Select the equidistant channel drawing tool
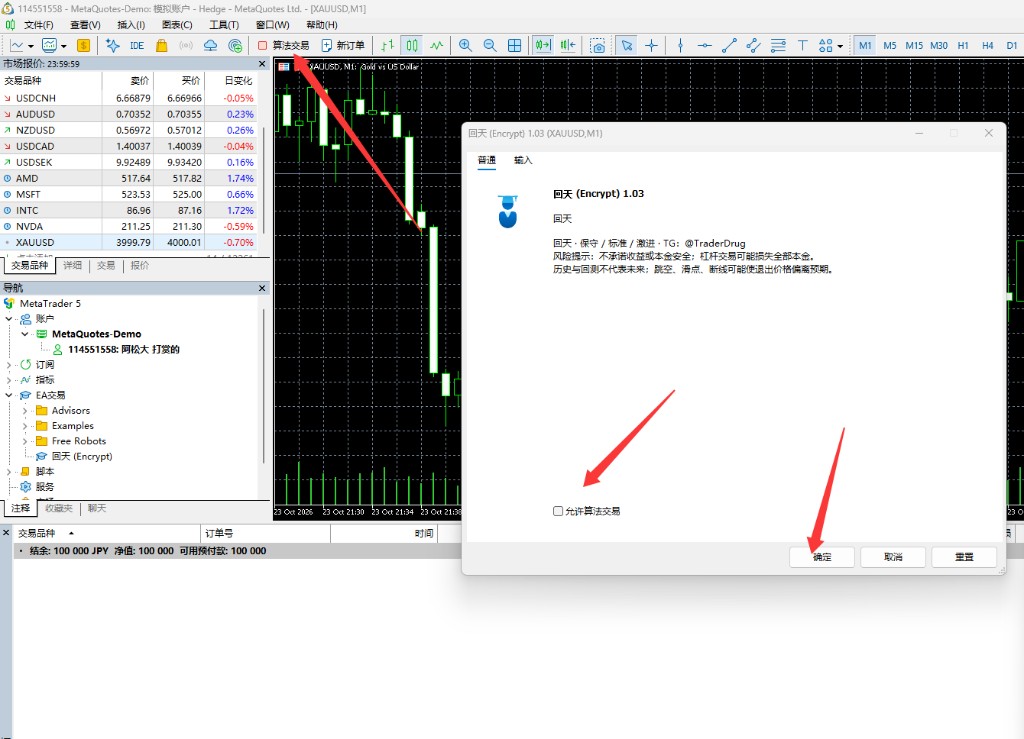The height and width of the screenshot is (739, 1024). (x=754, y=45)
